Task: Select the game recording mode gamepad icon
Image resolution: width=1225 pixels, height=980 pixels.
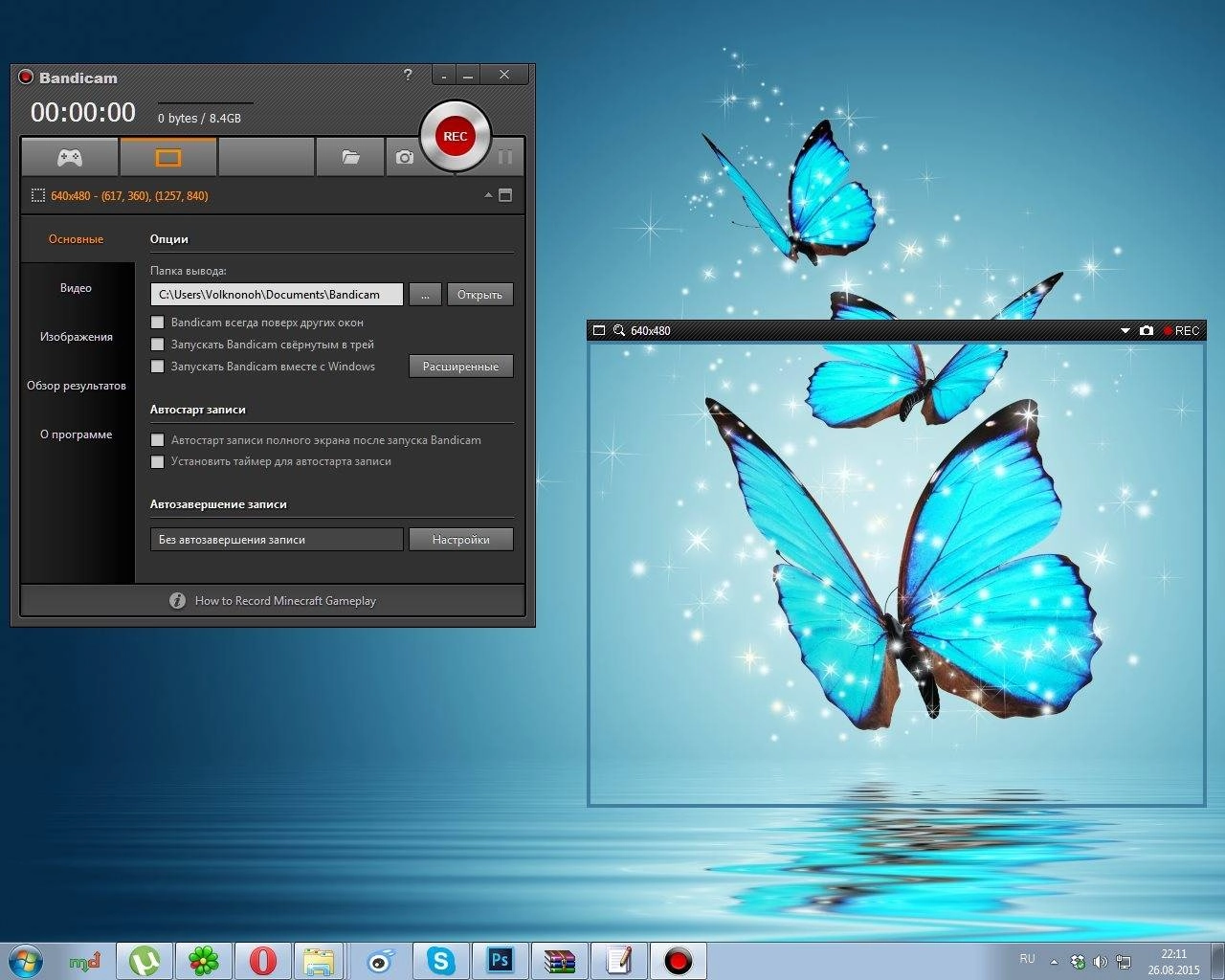Action: [70, 157]
